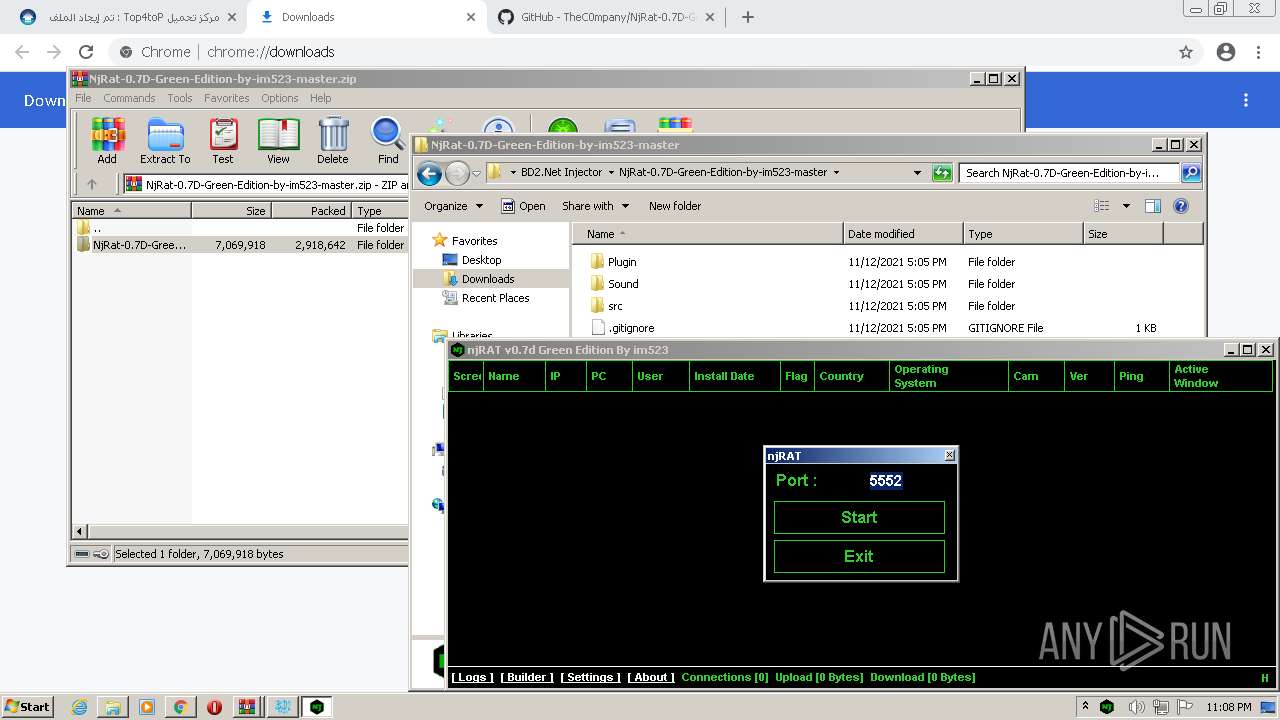Open the njRAT Builder link

click(x=526, y=677)
